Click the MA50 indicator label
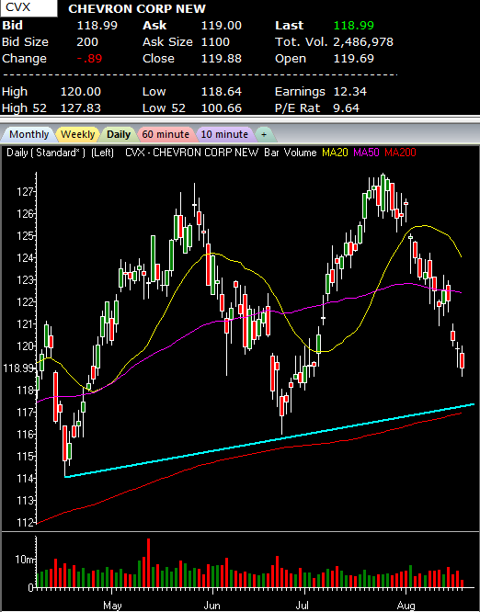The image size is (480, 612). pos(366,153)
